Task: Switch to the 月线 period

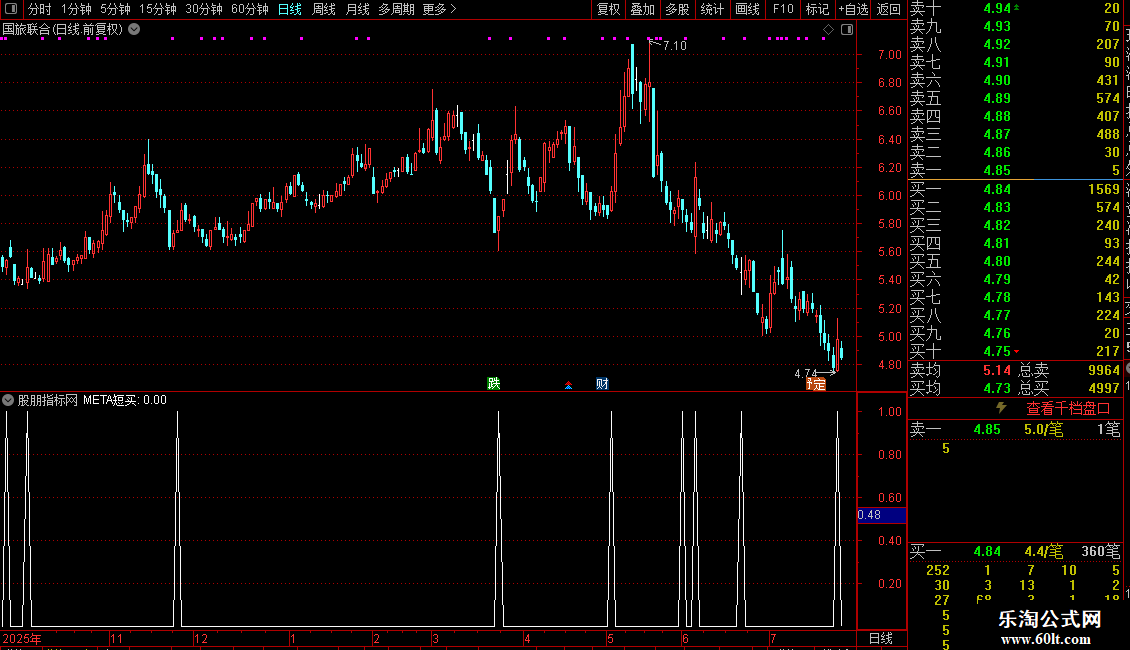Action: coord(357,9)
